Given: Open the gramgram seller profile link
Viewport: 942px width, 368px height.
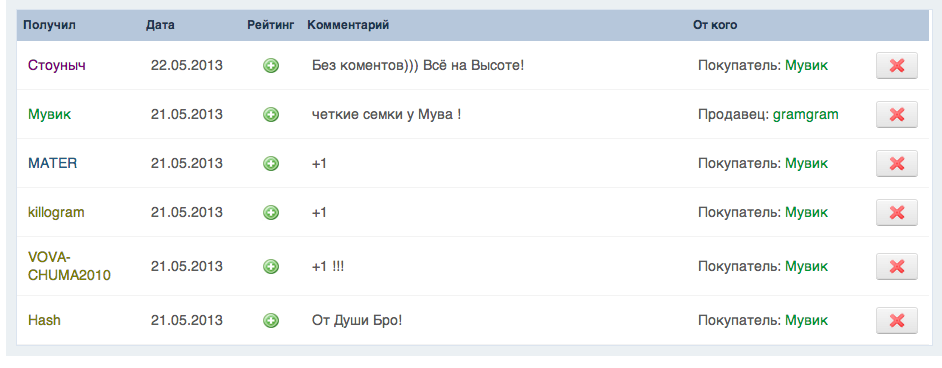Looking at the screenshot, I should click(x=806, y=114).
